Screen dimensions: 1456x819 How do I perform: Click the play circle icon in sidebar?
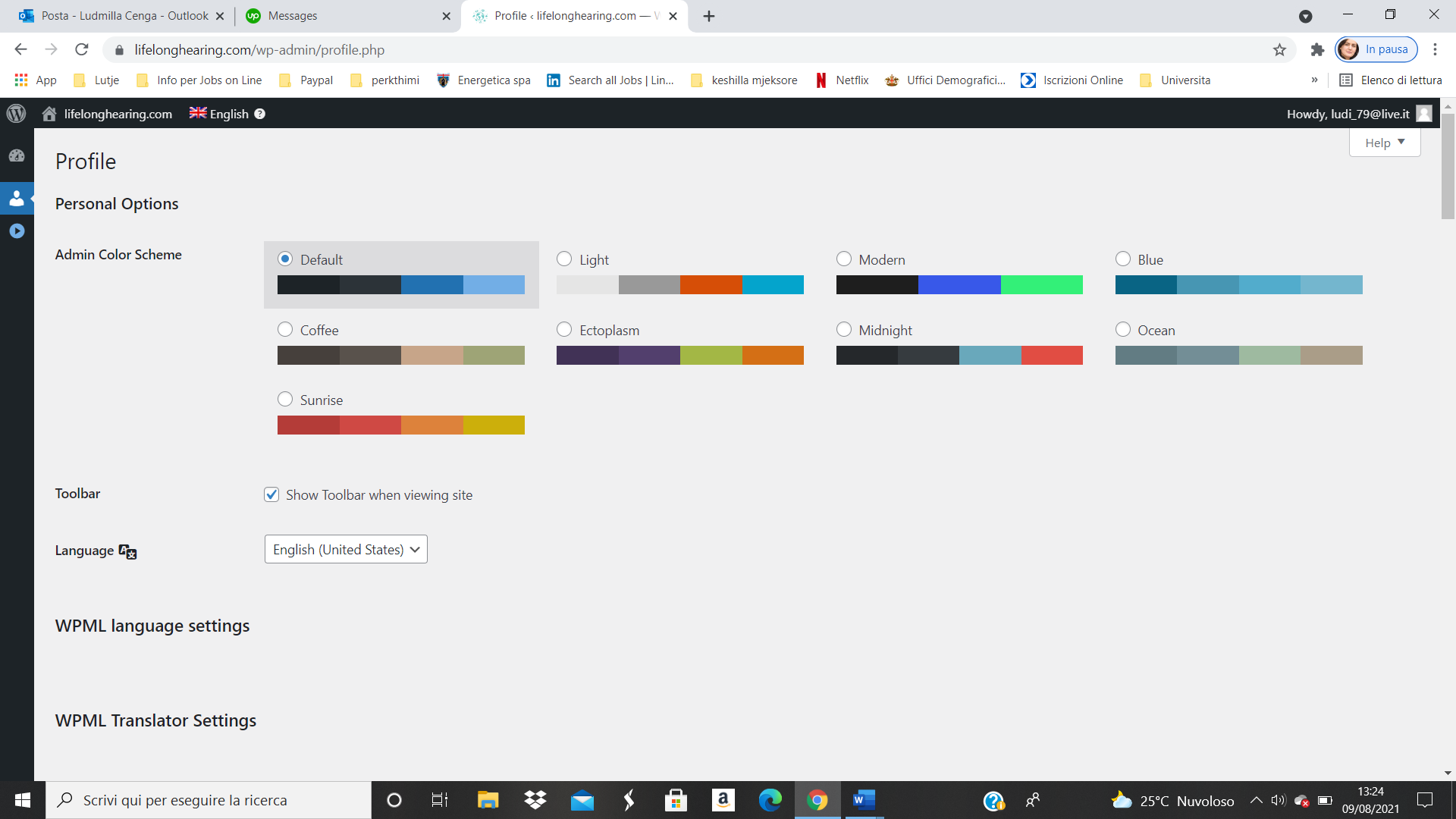[x=17, y=231]
